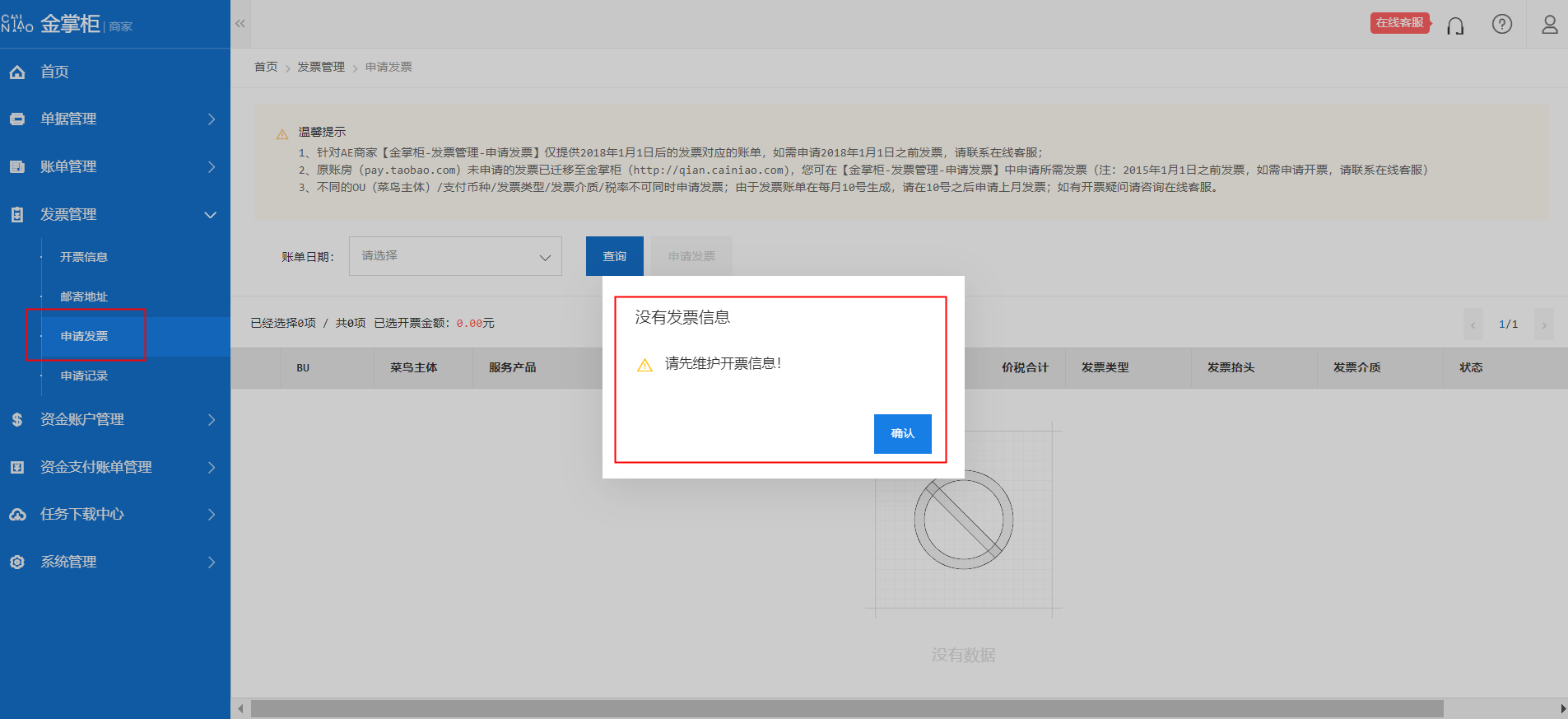
Task: Open the 账单日期 请选择 dropdown
Action: (x=455, y=256)
